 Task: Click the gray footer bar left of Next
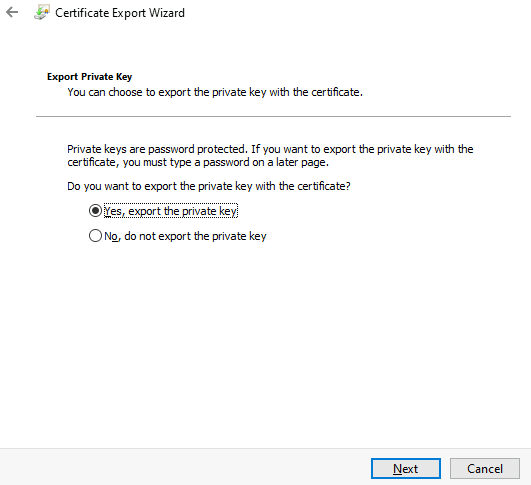coord(183,467)
